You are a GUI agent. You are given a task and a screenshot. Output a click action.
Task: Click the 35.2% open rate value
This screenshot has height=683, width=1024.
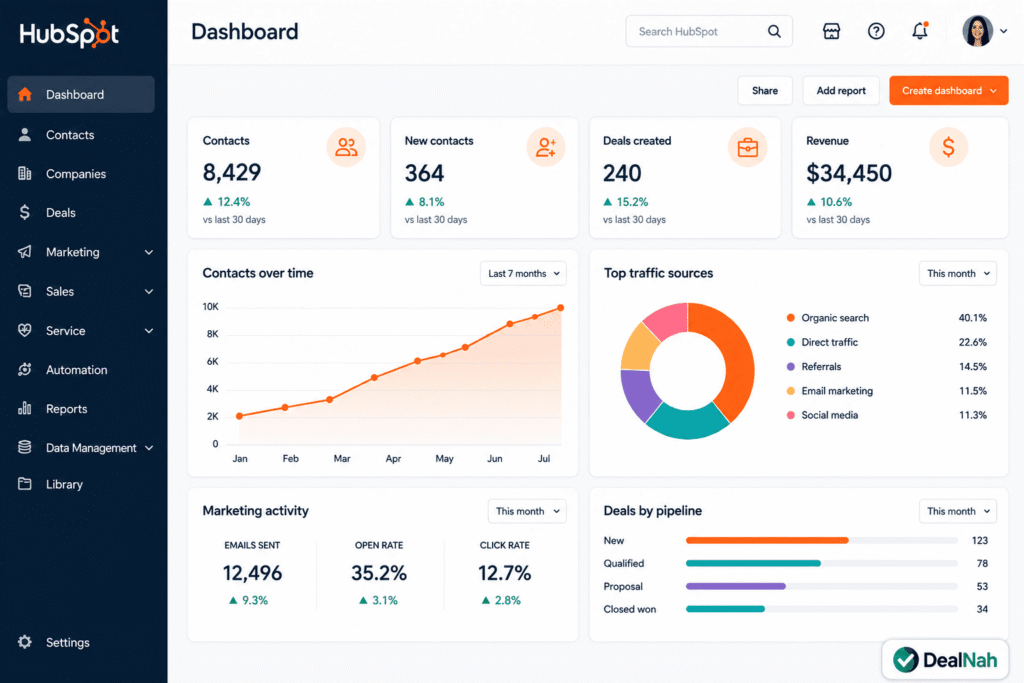(x=379, y=573)
